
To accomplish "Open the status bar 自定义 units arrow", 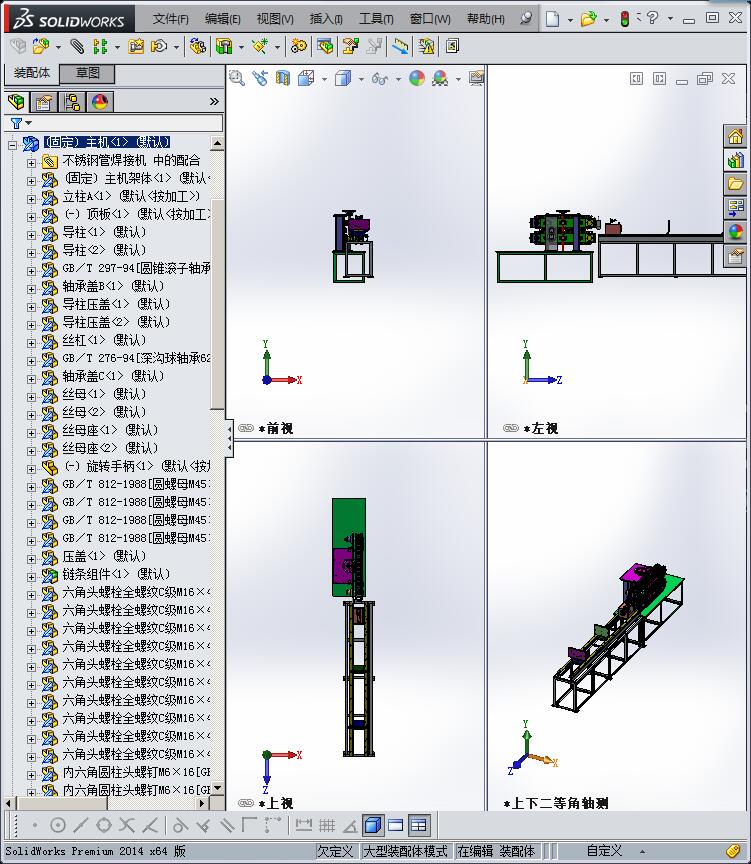I will (x=642, y=852).
